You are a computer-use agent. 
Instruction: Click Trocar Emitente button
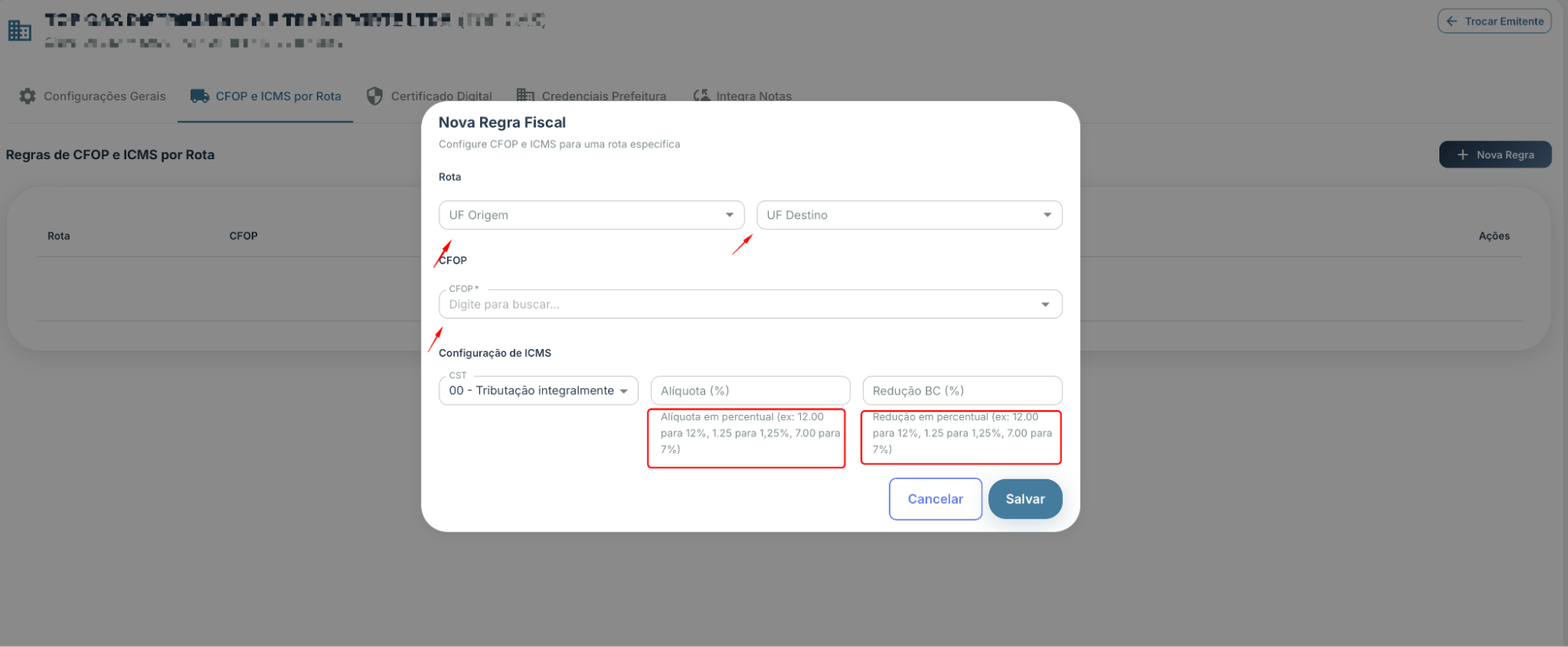pyautogui.click(x=1494, y=21)
